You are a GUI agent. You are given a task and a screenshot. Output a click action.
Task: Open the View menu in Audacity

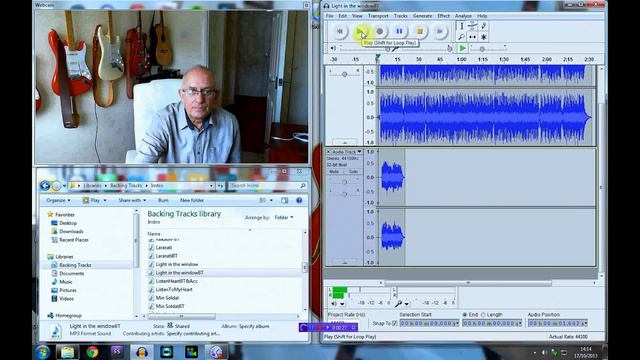coord(357,16)
